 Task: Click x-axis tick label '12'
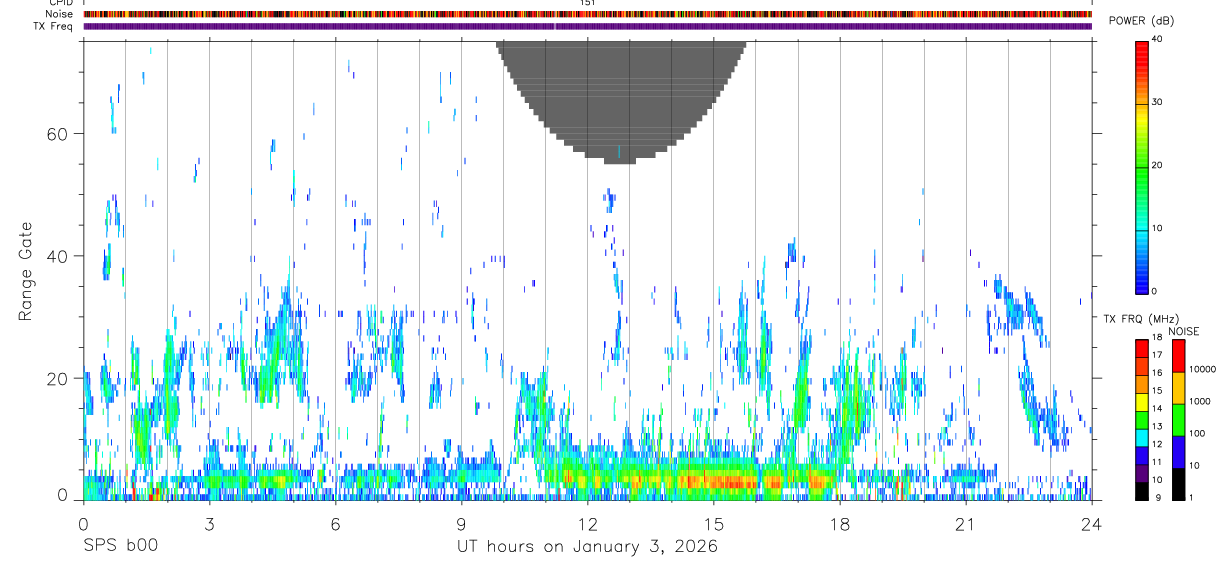click(x=587, y=524)
